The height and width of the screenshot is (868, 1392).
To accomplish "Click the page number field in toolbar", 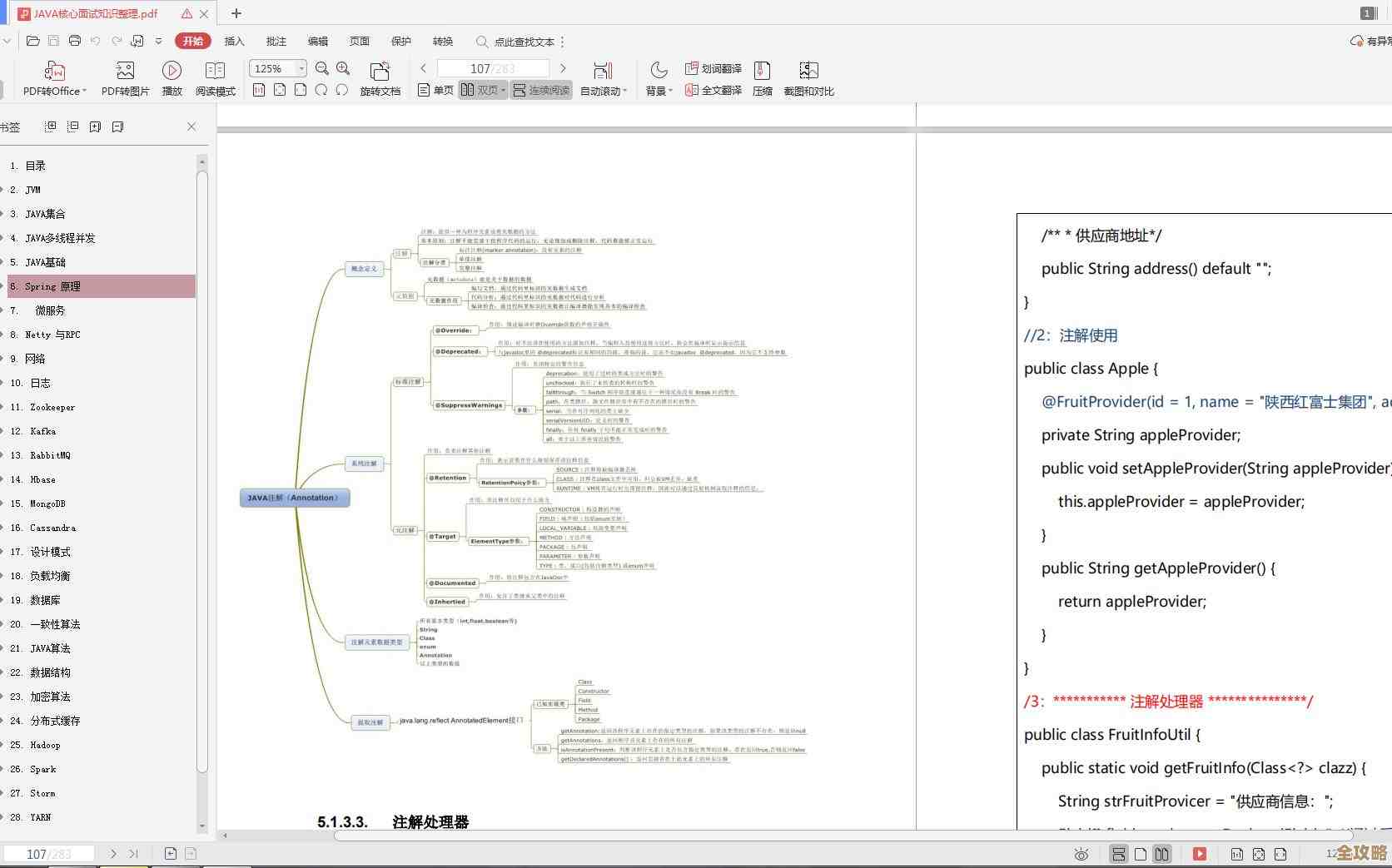I will [492, 68].
